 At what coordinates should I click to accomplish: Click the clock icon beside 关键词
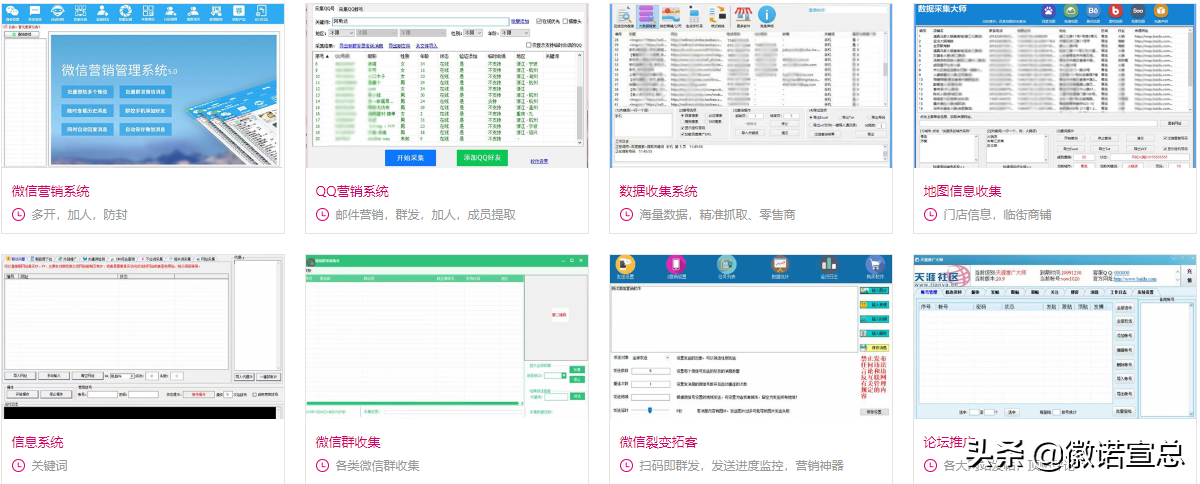tap(18, 465)
